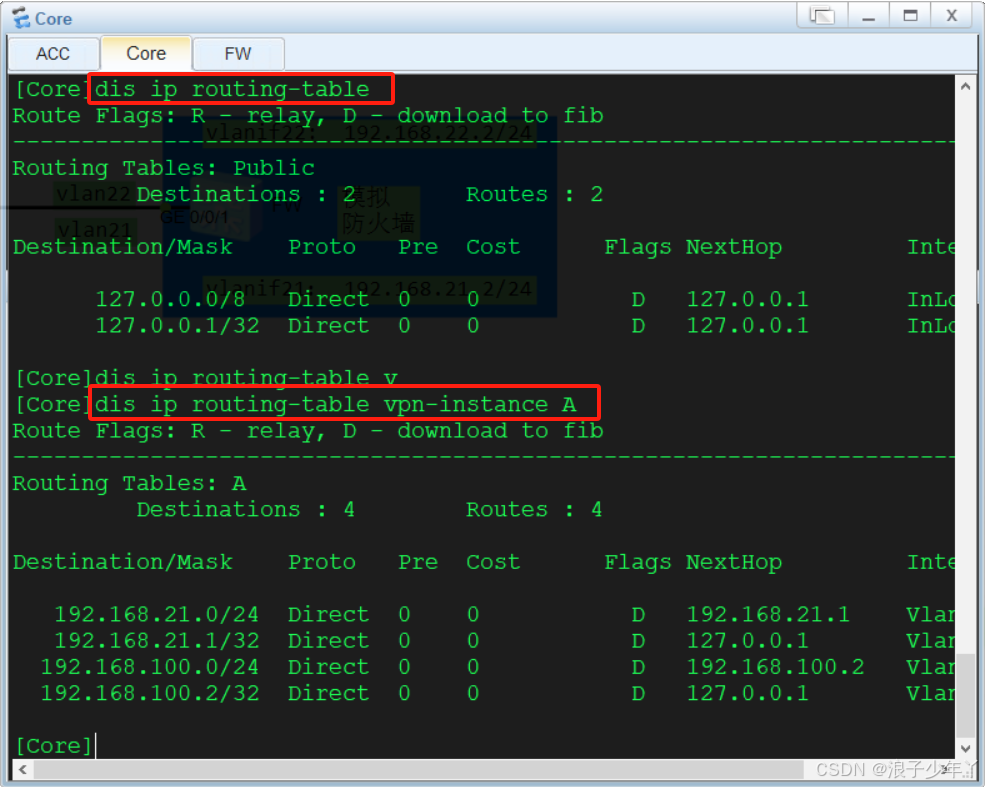Screen dimensions: 985x787
Task: Click the Core app icon in title bar
Action: [21, 18]
